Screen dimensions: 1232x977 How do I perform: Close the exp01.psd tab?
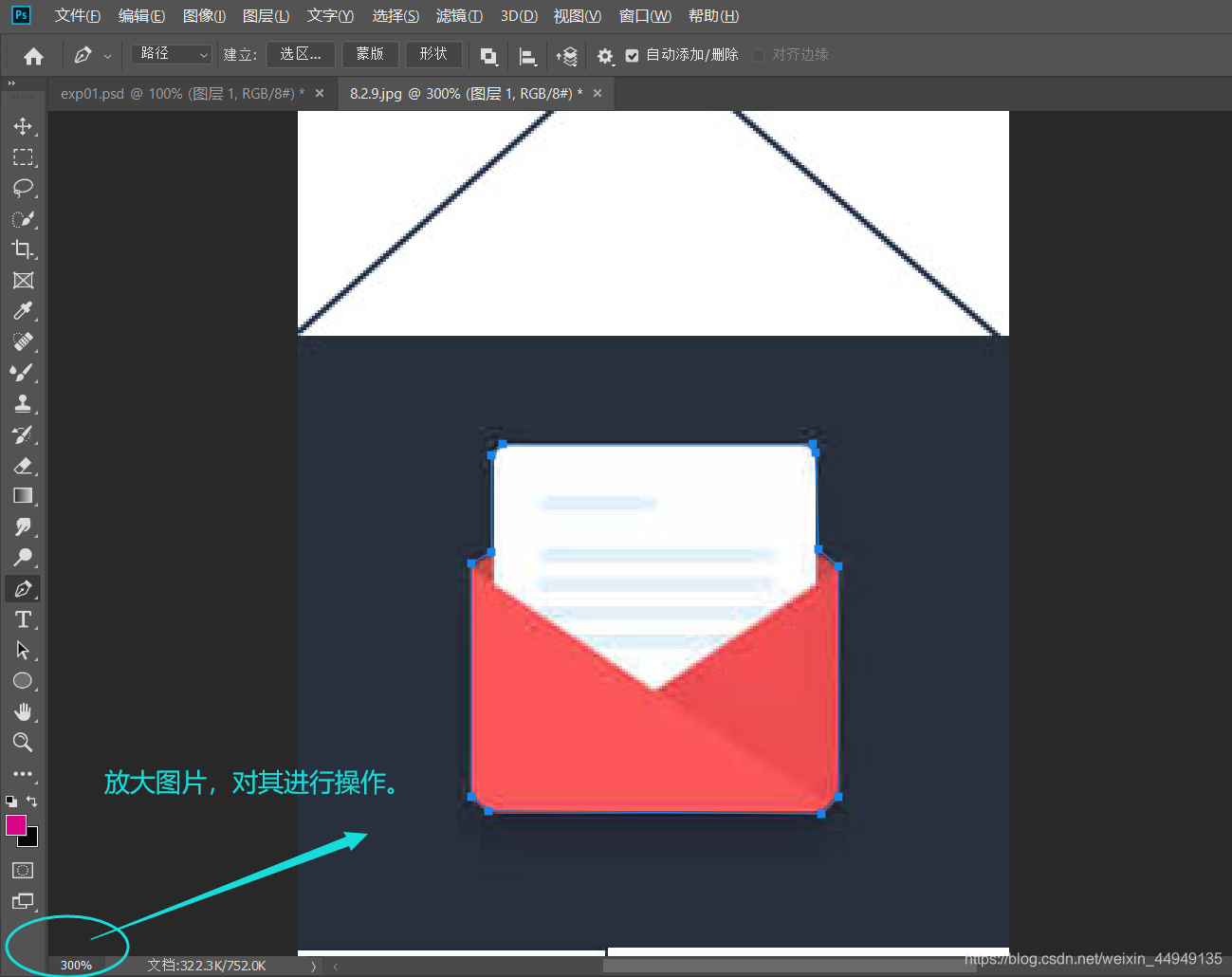(x=320, y=93)
